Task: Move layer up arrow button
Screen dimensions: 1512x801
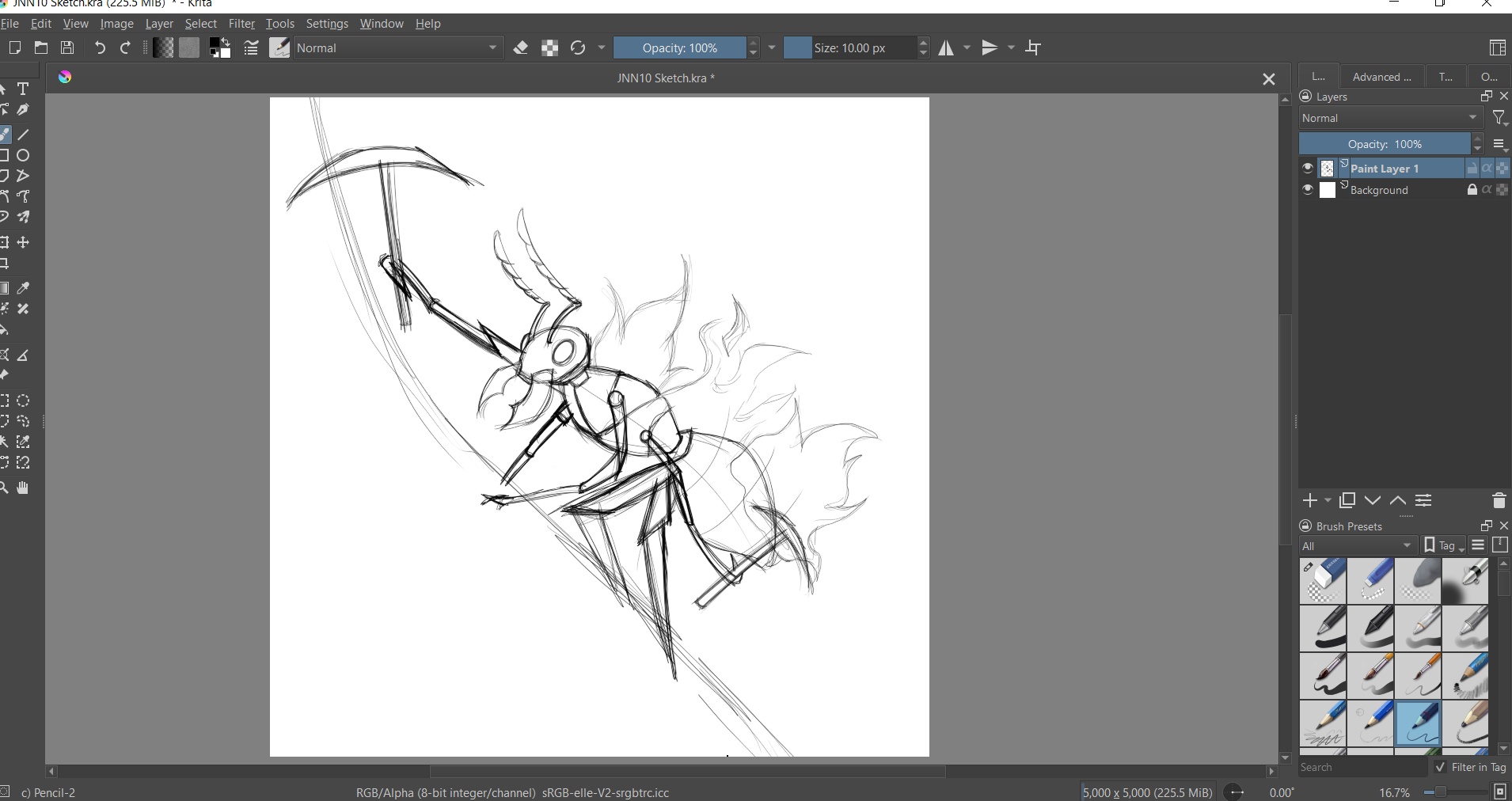Action: pos(1398,500)
